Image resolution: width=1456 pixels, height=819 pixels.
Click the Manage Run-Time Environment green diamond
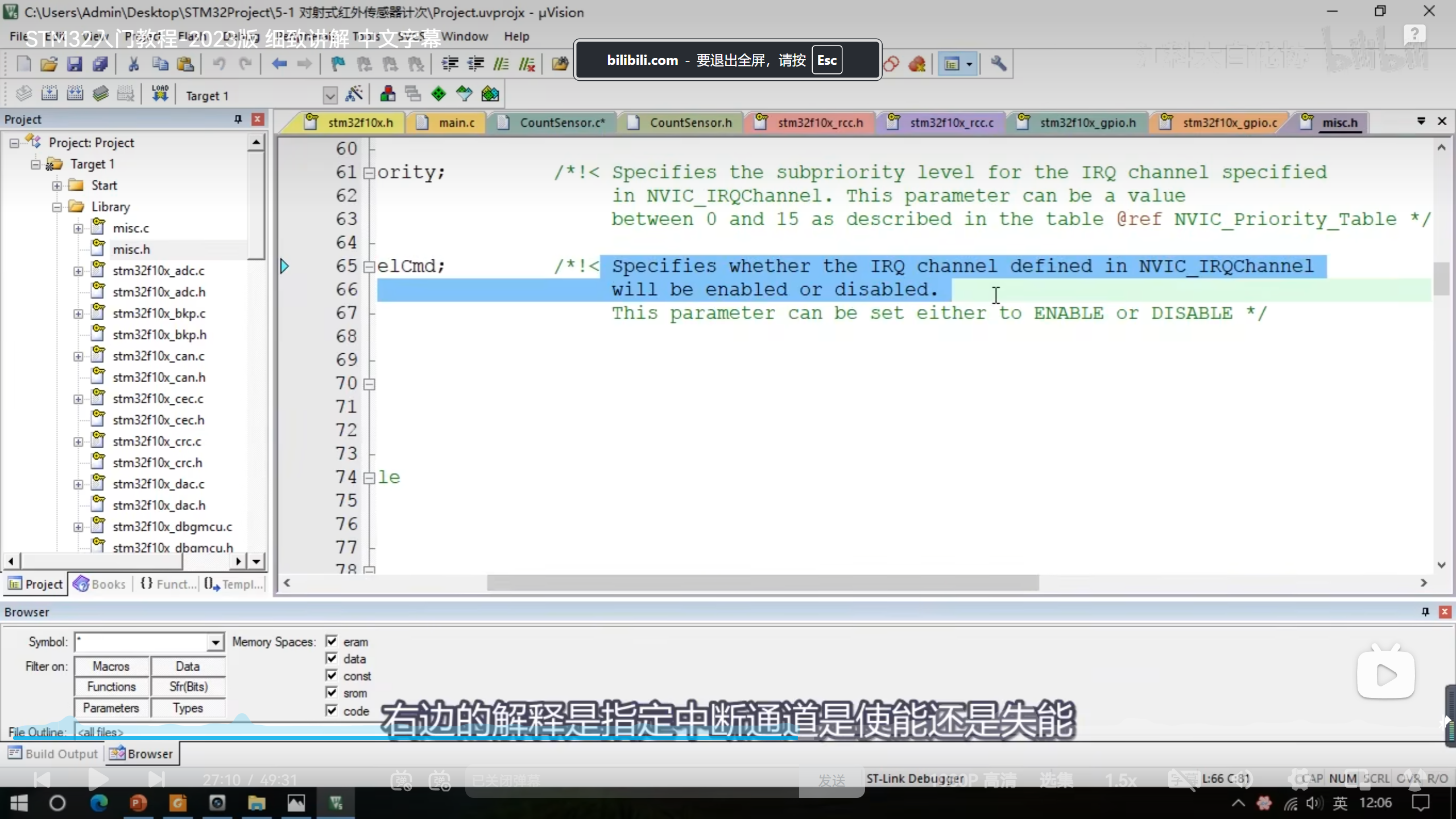(x=439, y=94)
